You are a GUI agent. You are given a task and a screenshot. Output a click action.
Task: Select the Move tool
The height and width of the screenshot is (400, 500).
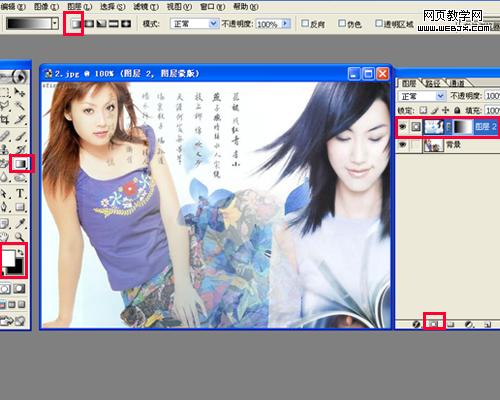[20, 92]
